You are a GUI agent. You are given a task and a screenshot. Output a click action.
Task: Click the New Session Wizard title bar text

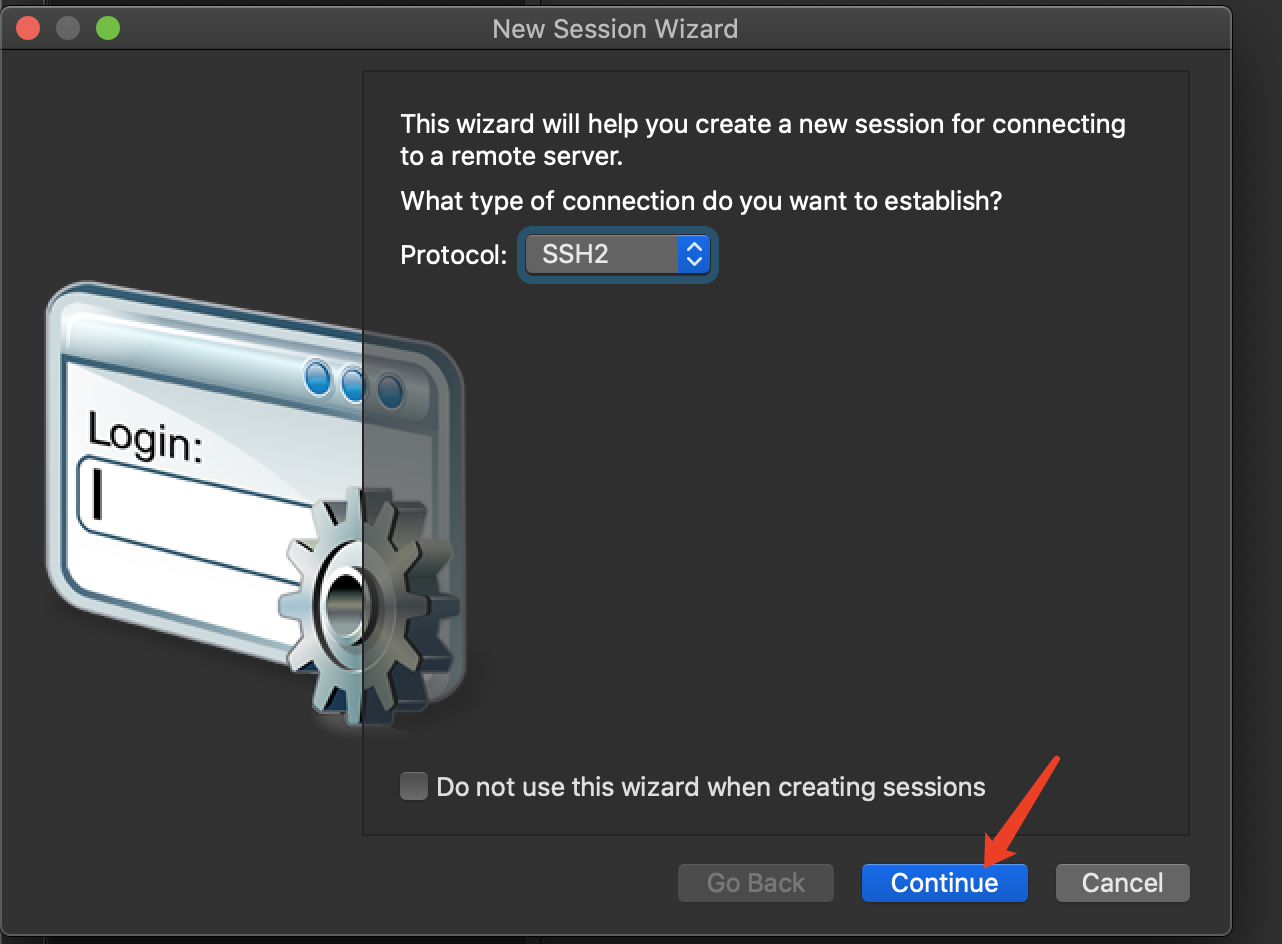(615, 29)
